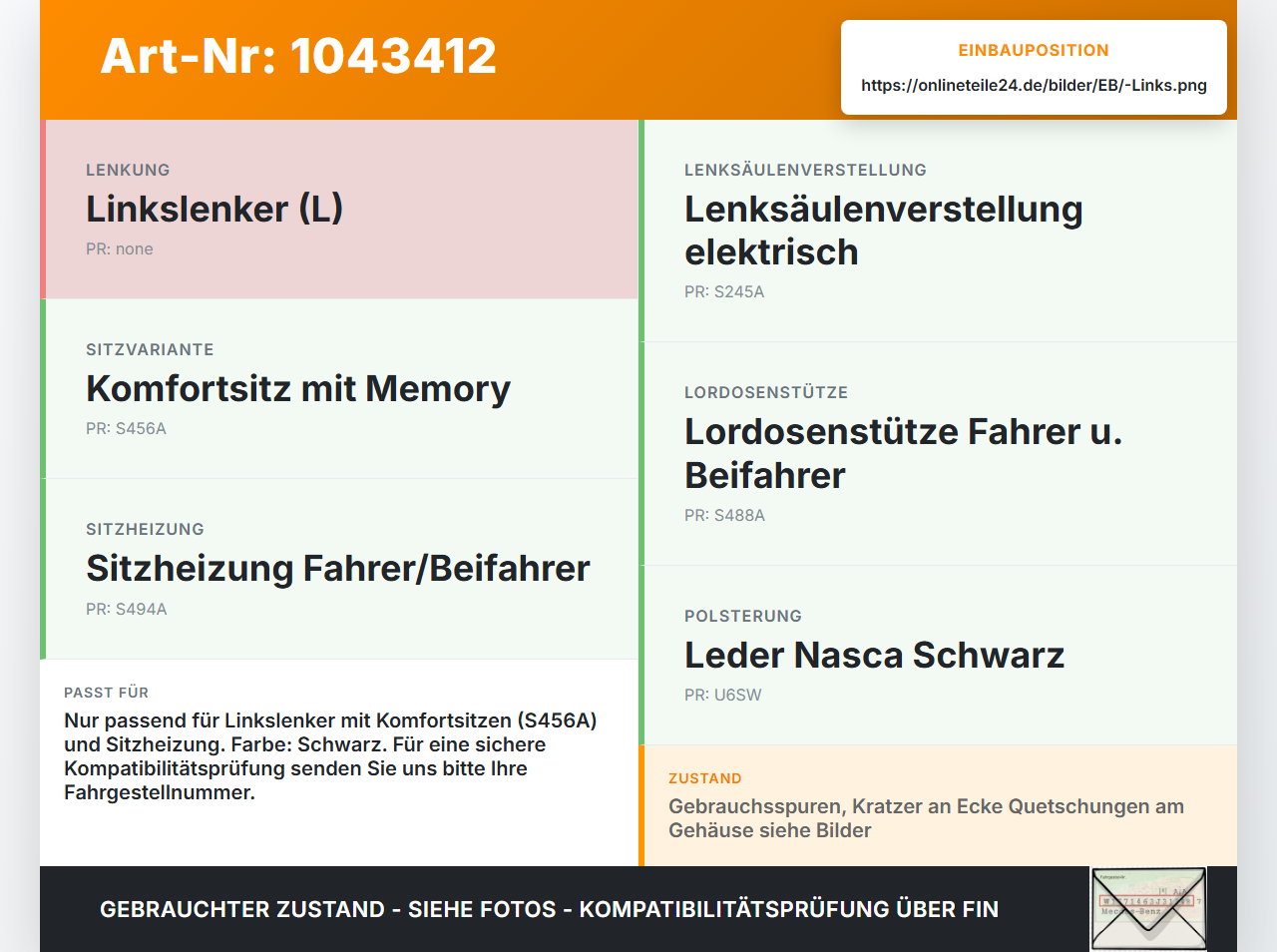Click the Sitzheizung Fahrer/Beifahrer card
The width and height of the screenshot is (1277, 952).
pyautogui.click(x=339, y=569)
